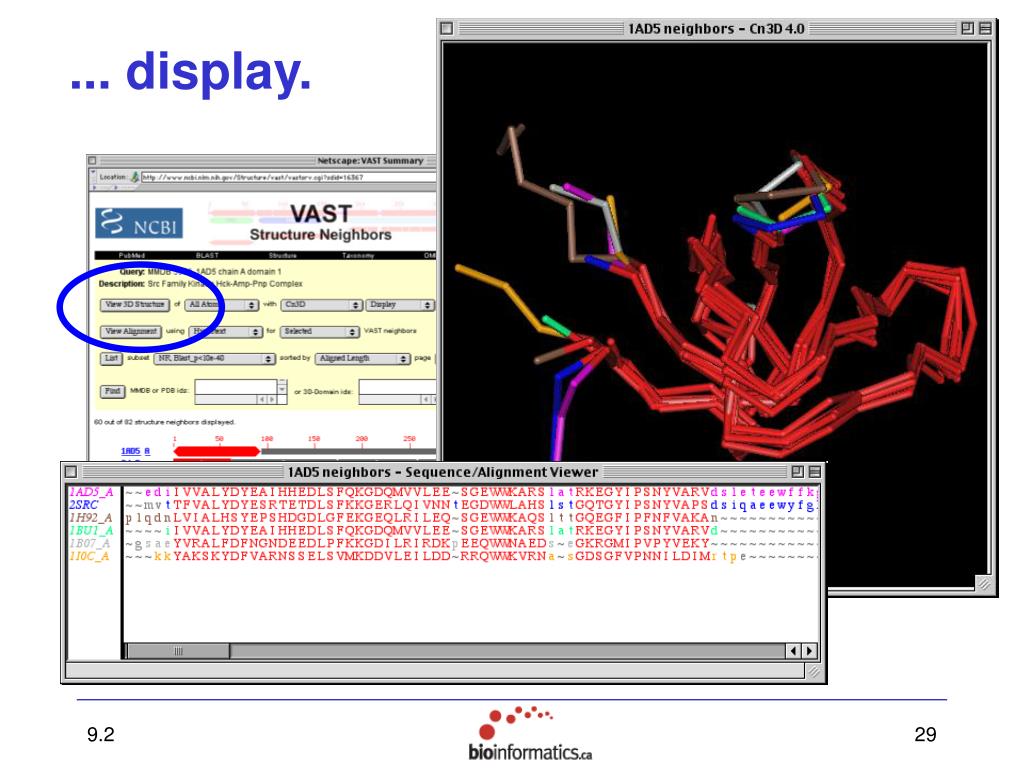Click the View Alignment button
1024x768 pixels.
coord(131,332)
